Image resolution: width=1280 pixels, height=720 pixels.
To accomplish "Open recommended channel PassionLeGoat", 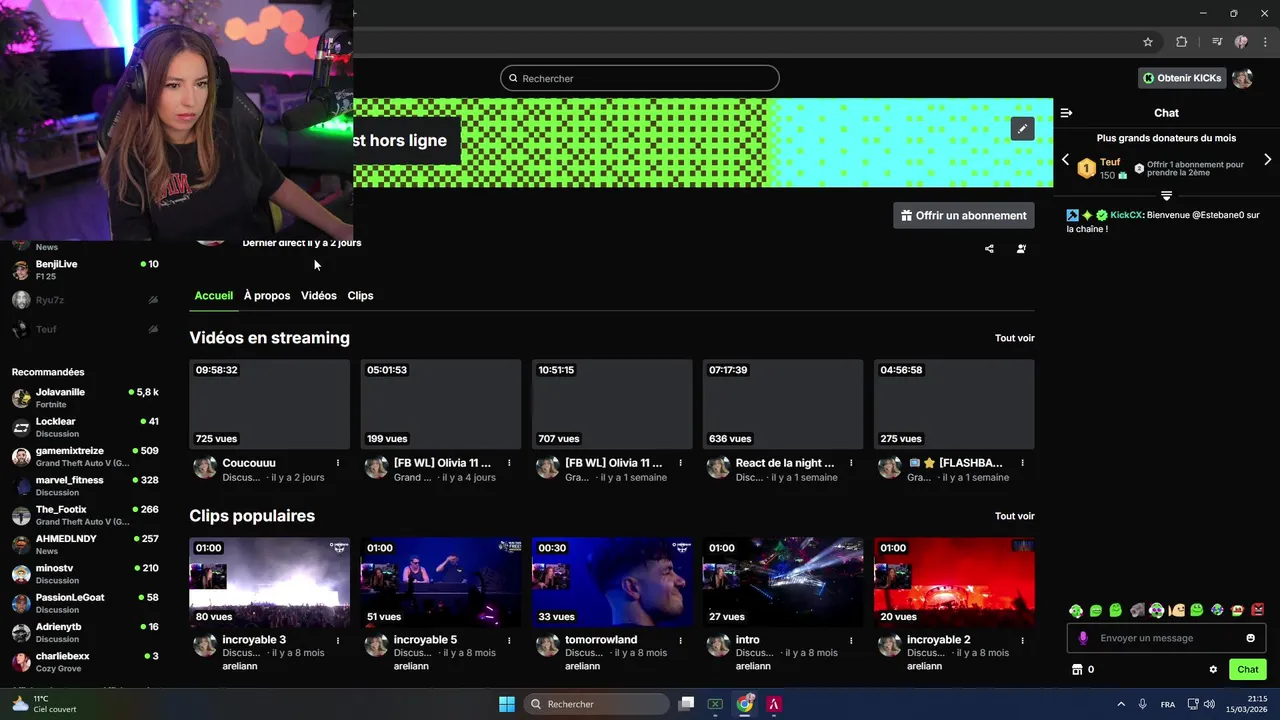I will 85,603.
